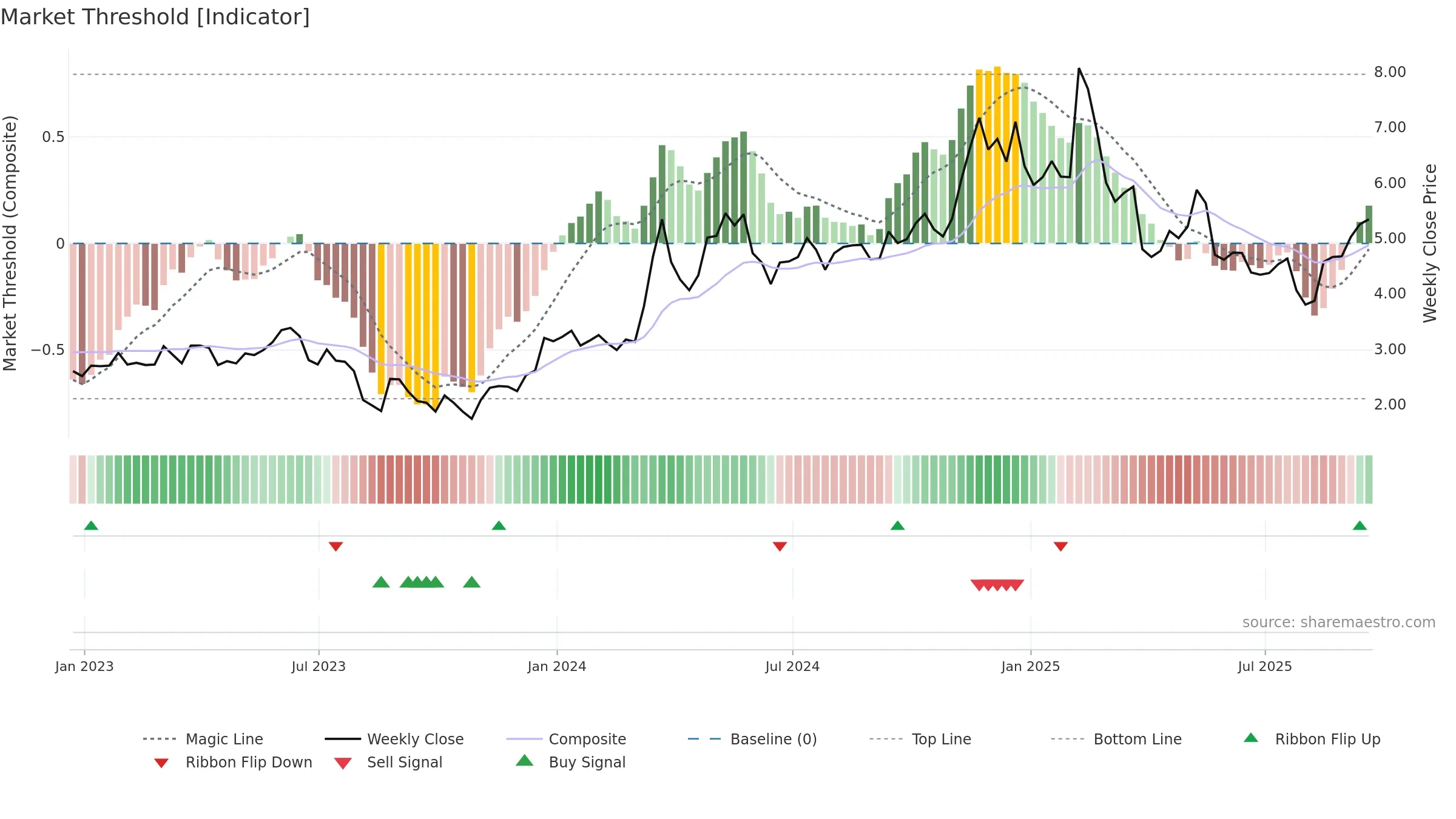Toggle the Weekly Close legend entry

pyautogui.click(x=394, y=739)
